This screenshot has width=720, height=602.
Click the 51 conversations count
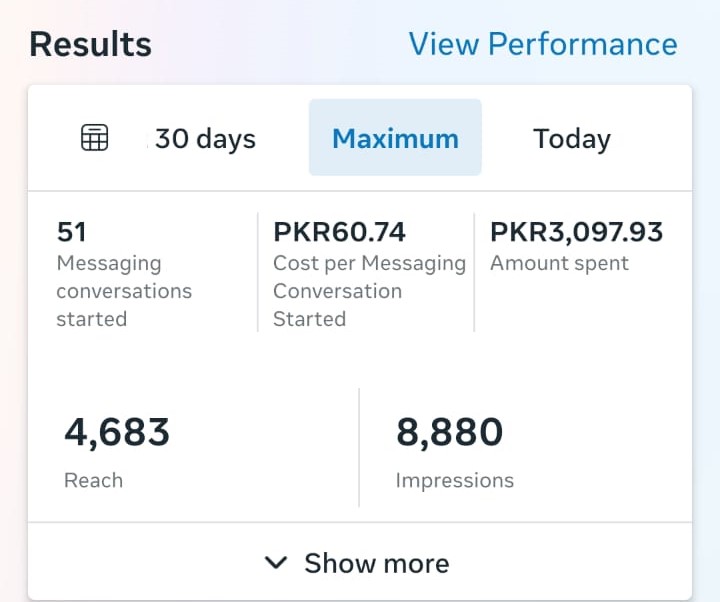tap(72, 232)
